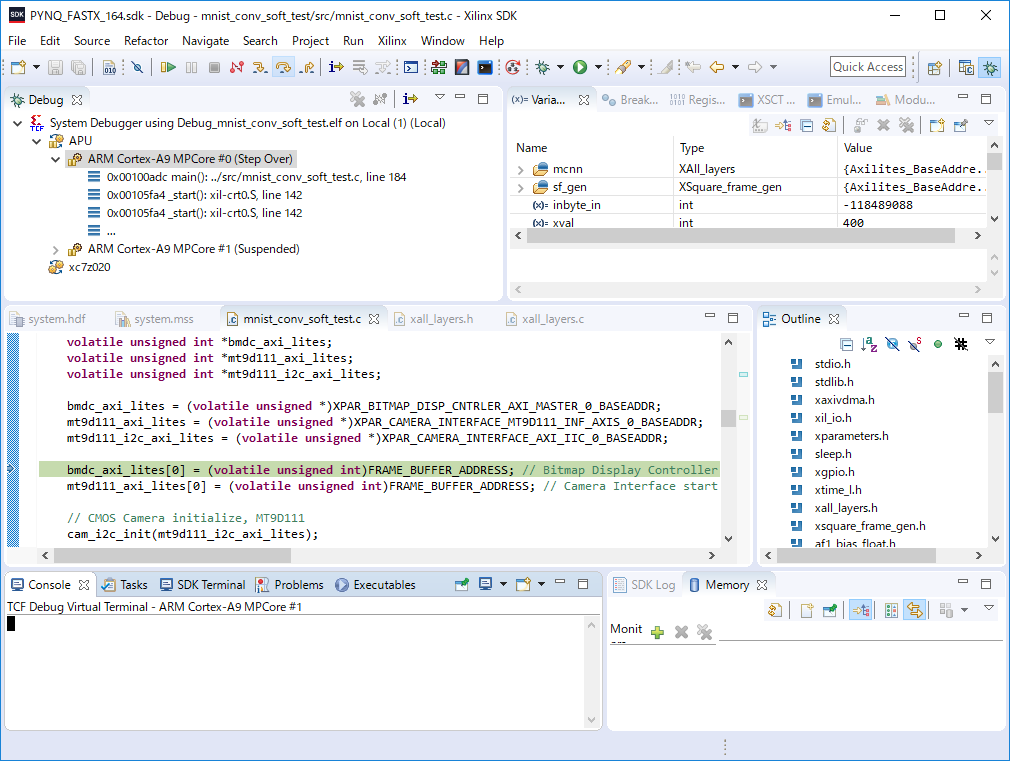The width and height of the screenshot is (1010, 761).
Task: Expand the sf_gen variable row
Action: (x=520, y=188)
